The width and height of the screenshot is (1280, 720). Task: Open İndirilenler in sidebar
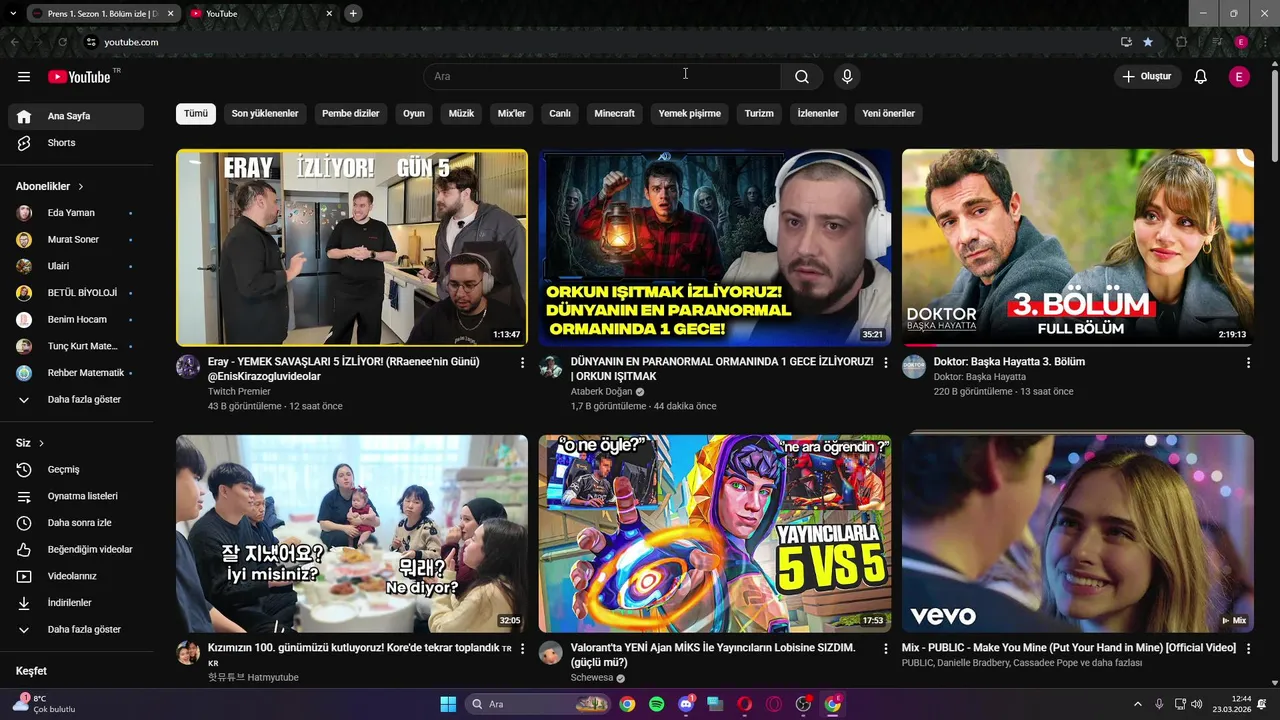[x=76, y=603]
